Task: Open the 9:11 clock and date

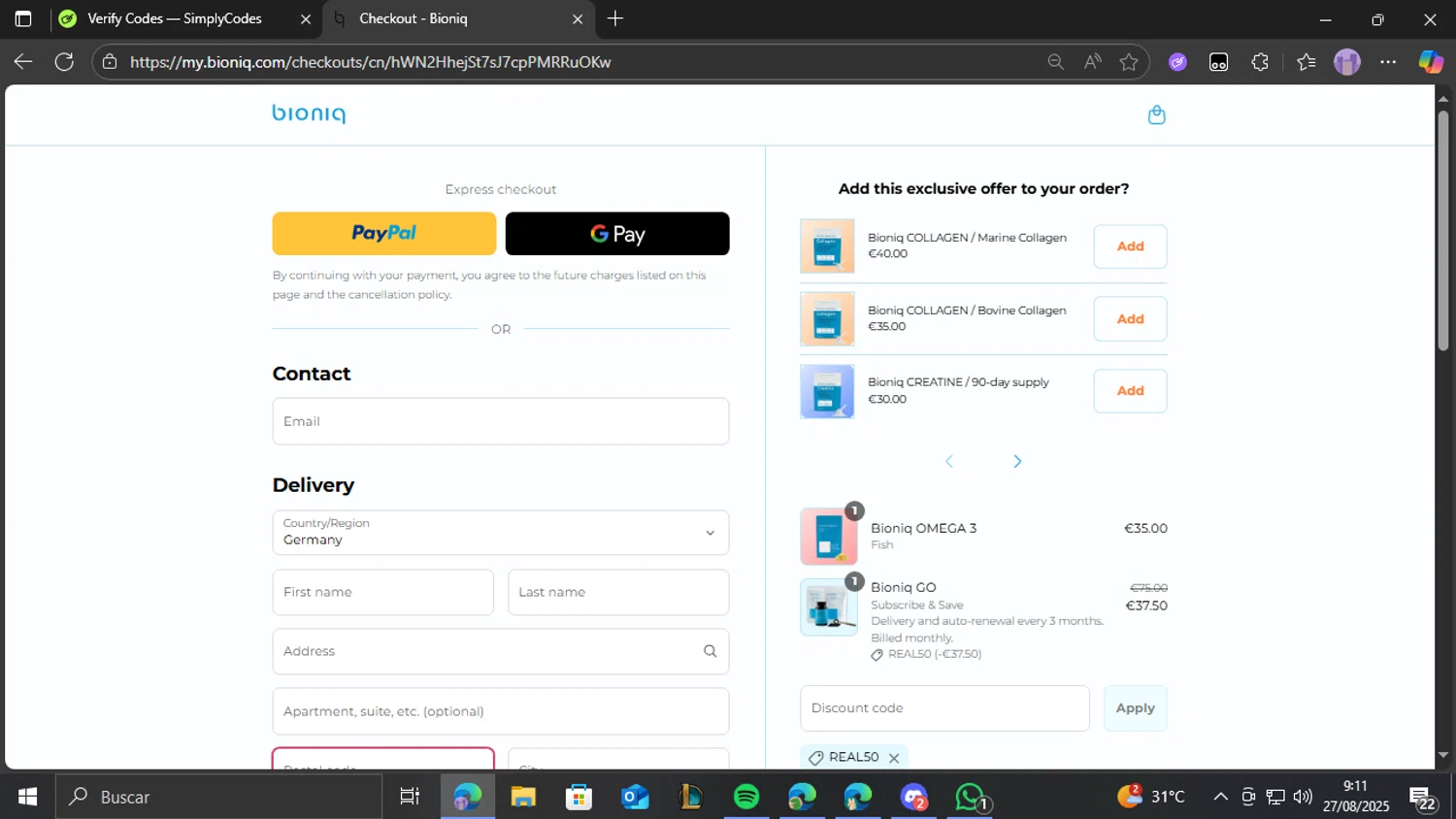Action: 1356,797
